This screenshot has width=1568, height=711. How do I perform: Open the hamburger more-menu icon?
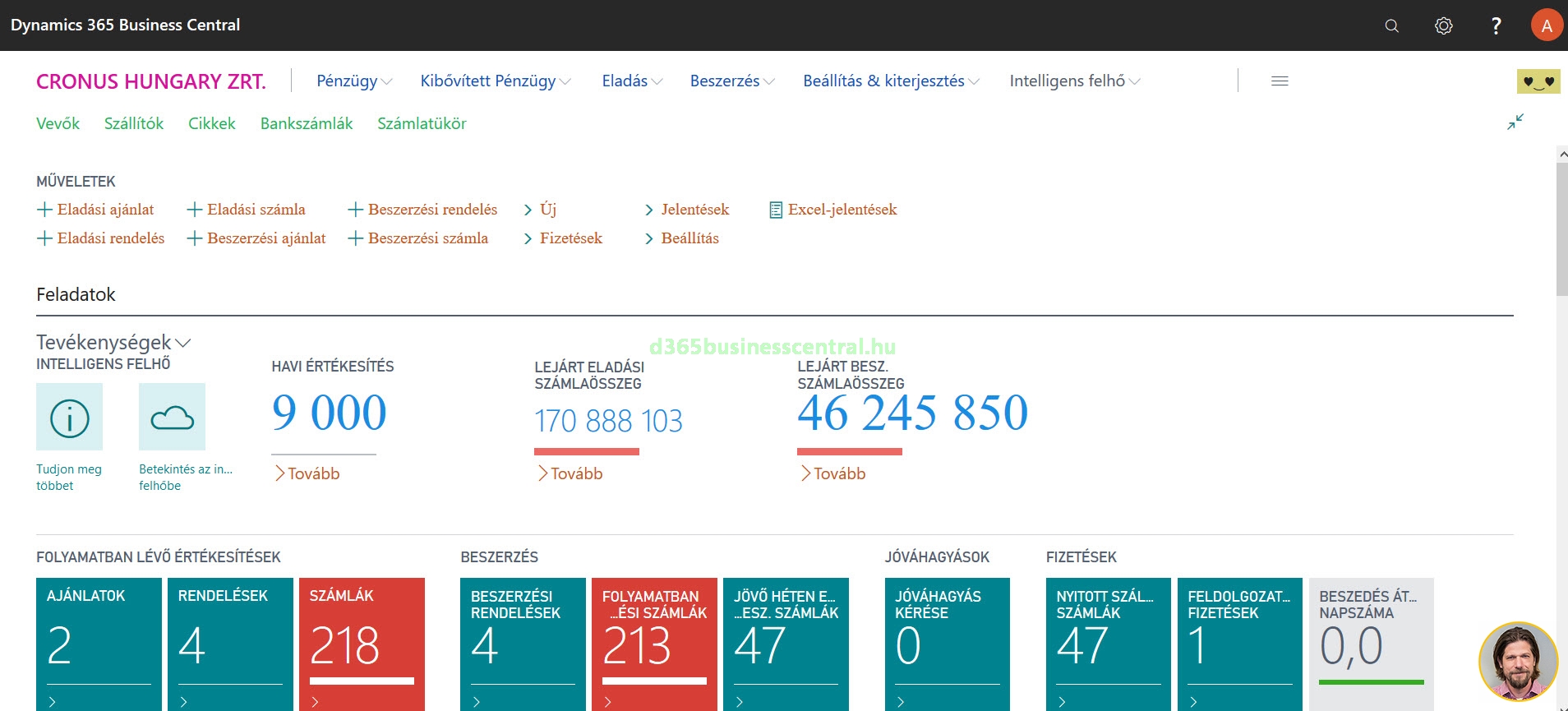click(x=1280, y=81)
